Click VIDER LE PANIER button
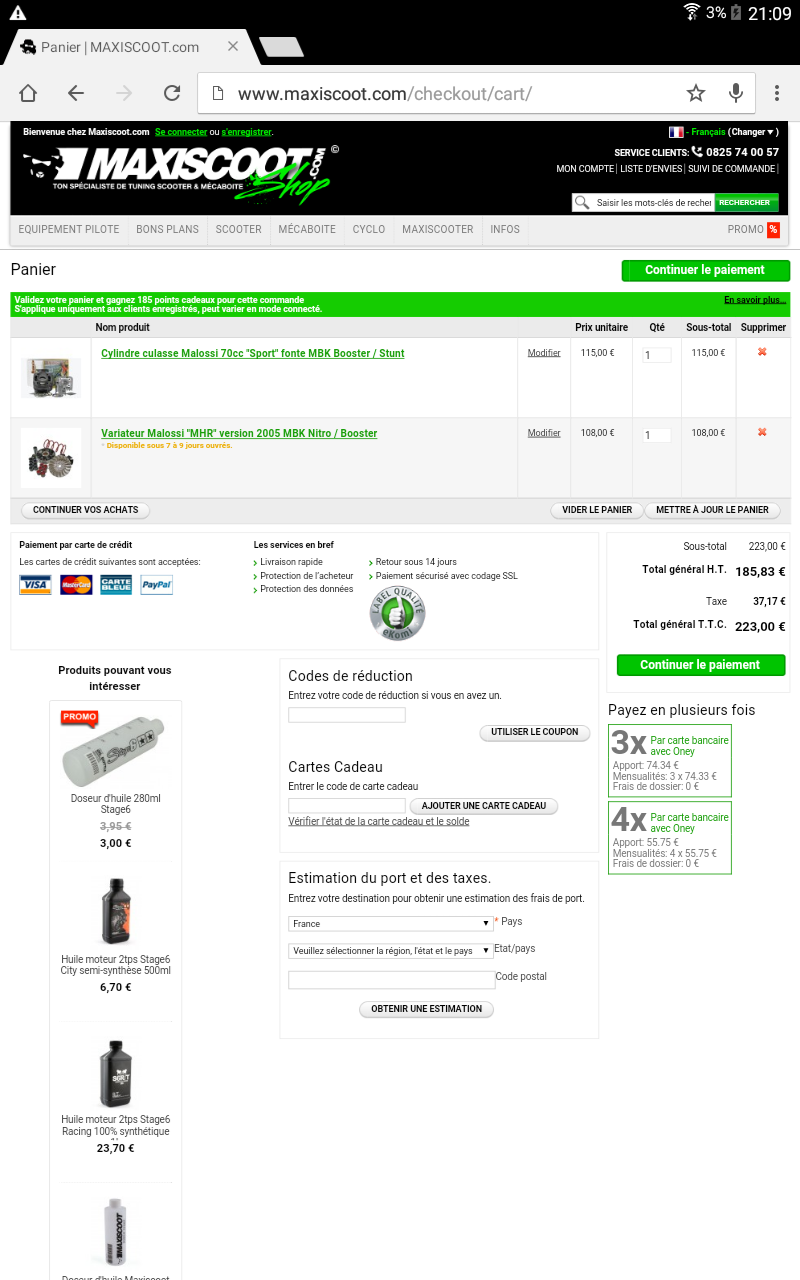800x1280 pixels. click(x=597, y=510)
